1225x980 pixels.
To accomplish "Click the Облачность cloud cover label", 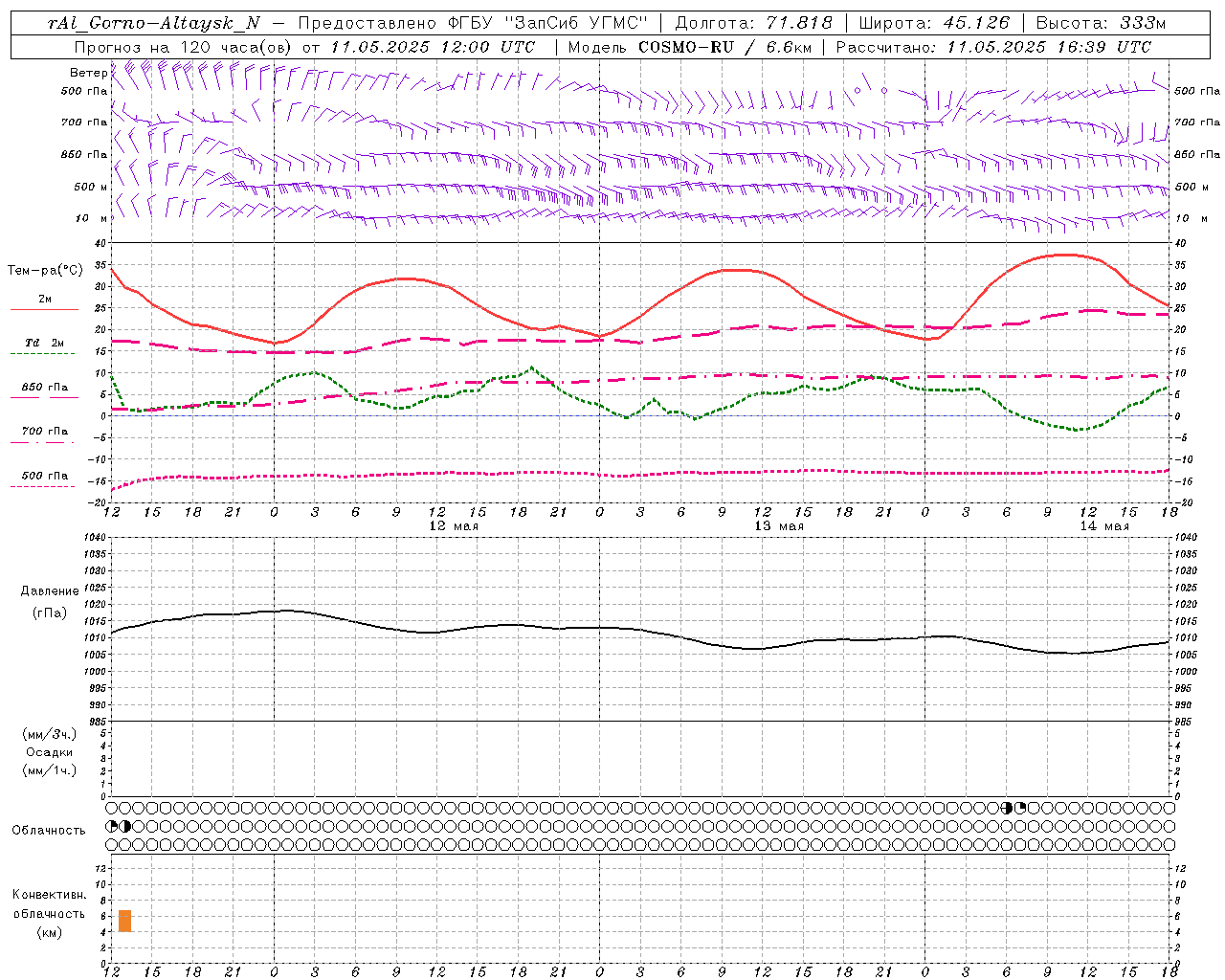I will click(x=49, y=830).
